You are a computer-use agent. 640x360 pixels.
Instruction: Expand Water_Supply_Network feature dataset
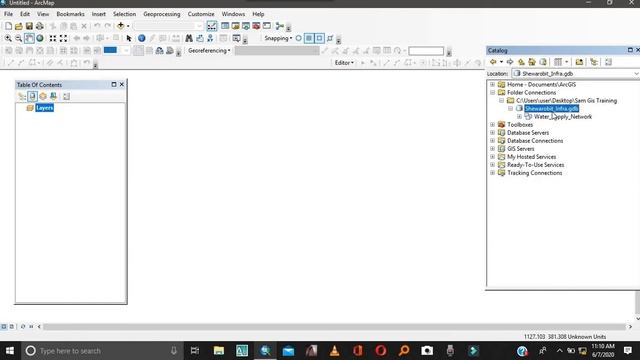519,117
